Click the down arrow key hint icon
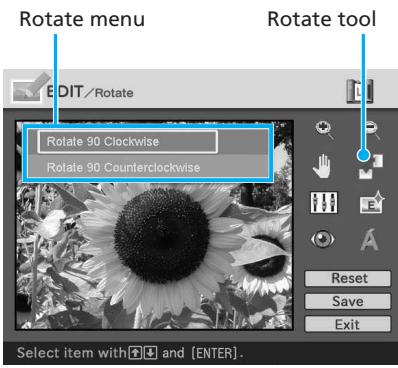The height and width of the screenshot is (368, 398). [x=151, y=353]
